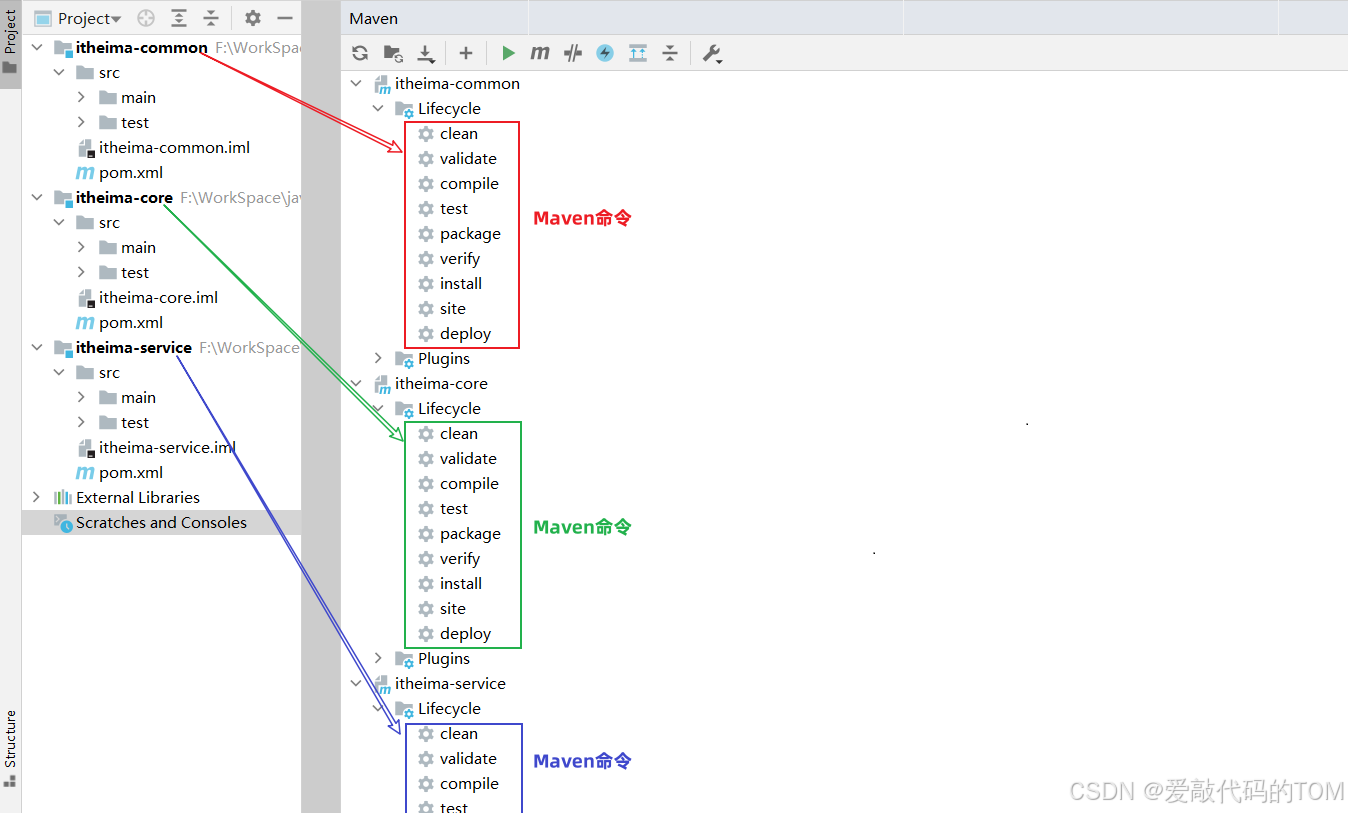Open Maven settings wrench icon
1348x813 pixels.
click(712, 54)
